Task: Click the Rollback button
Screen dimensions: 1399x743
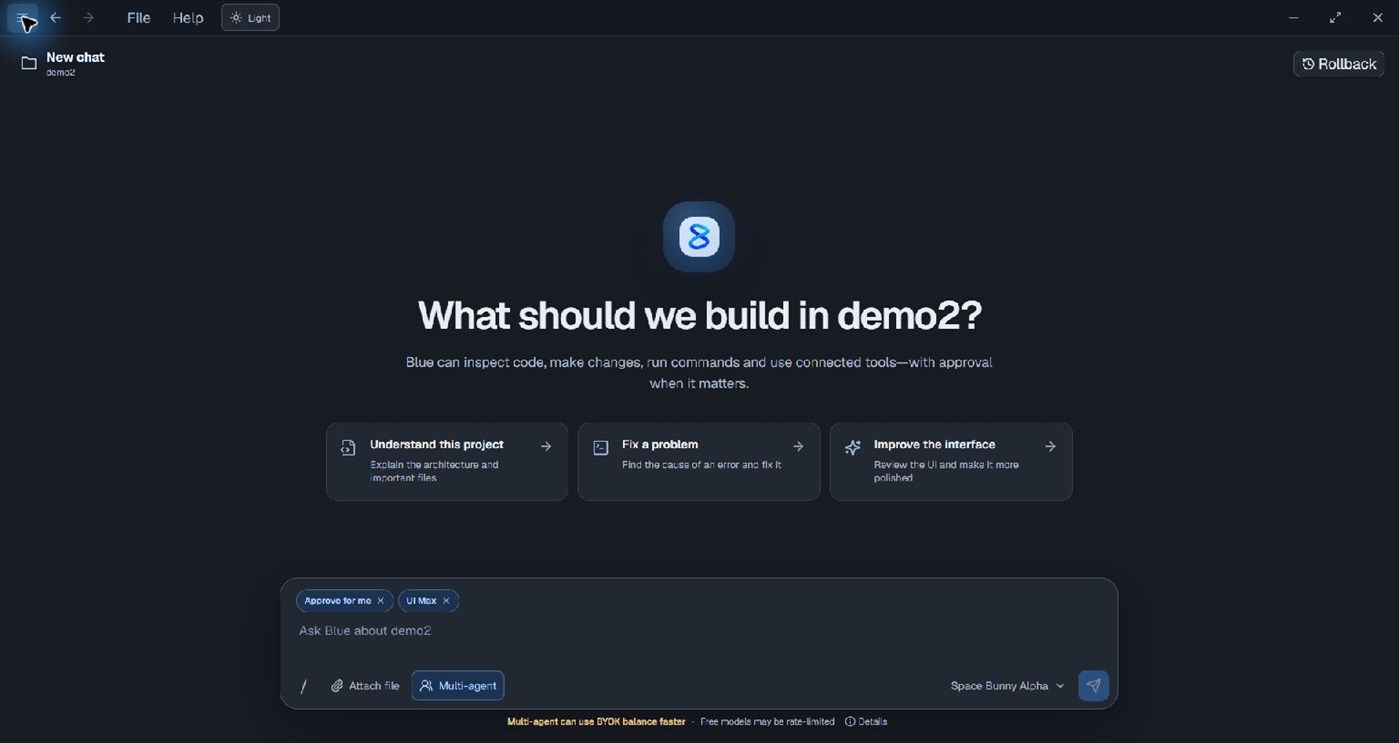Action: click(x=1339, y=64)
